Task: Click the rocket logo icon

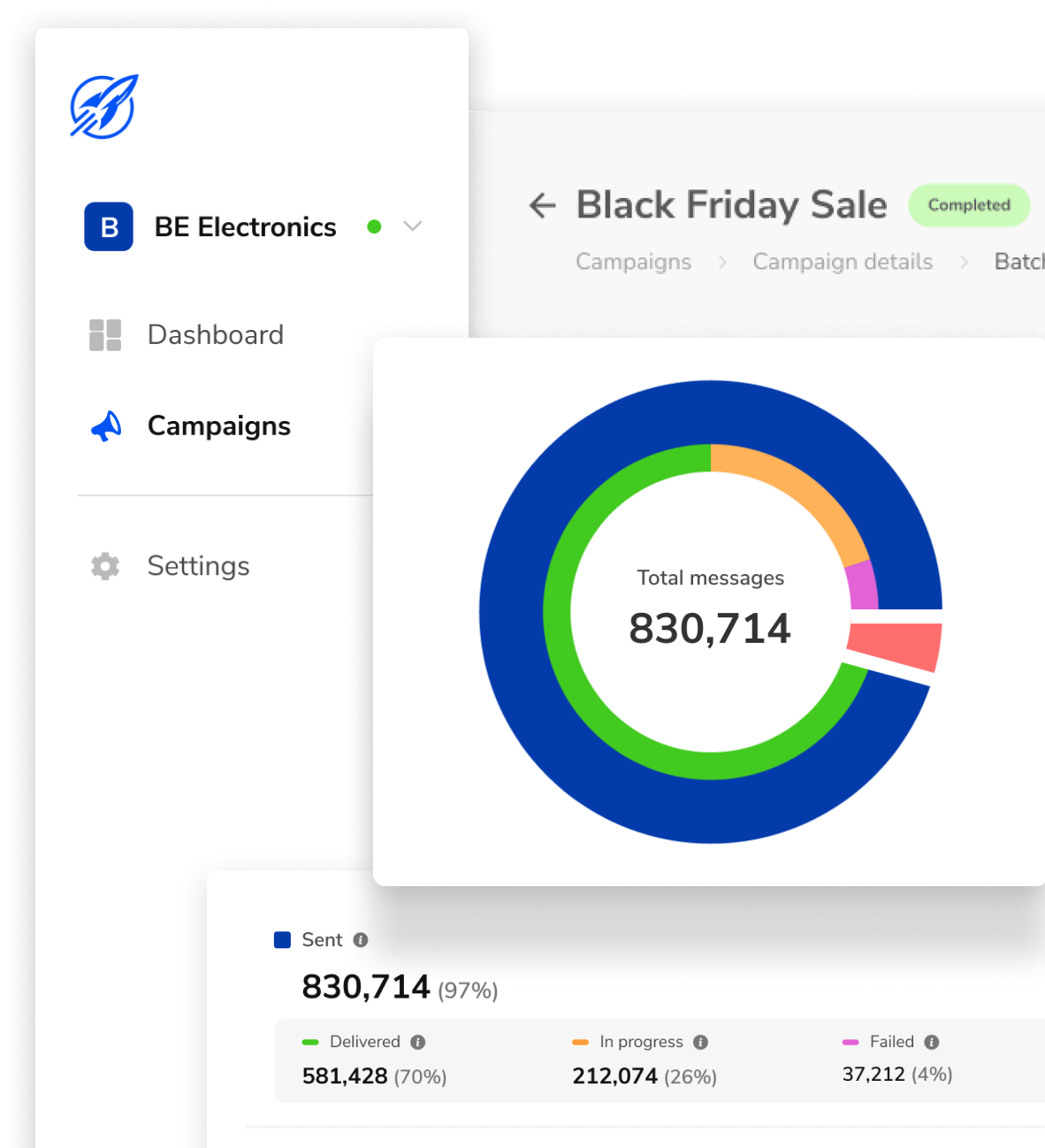Action: [104, 107]
